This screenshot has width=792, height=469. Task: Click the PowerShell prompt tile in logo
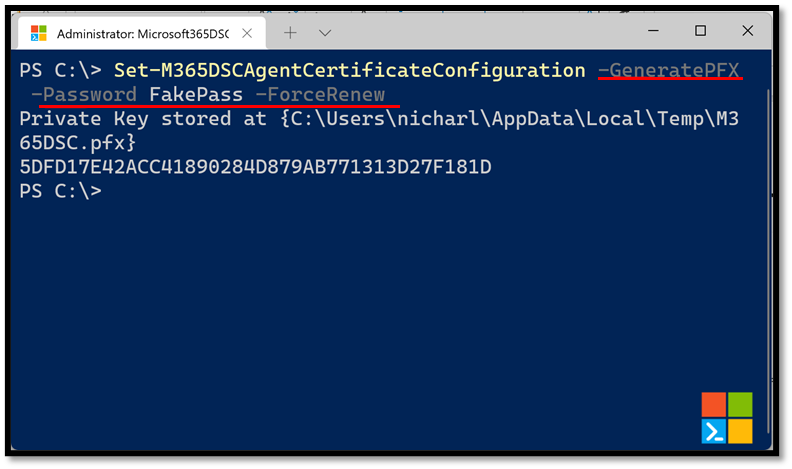714,432
